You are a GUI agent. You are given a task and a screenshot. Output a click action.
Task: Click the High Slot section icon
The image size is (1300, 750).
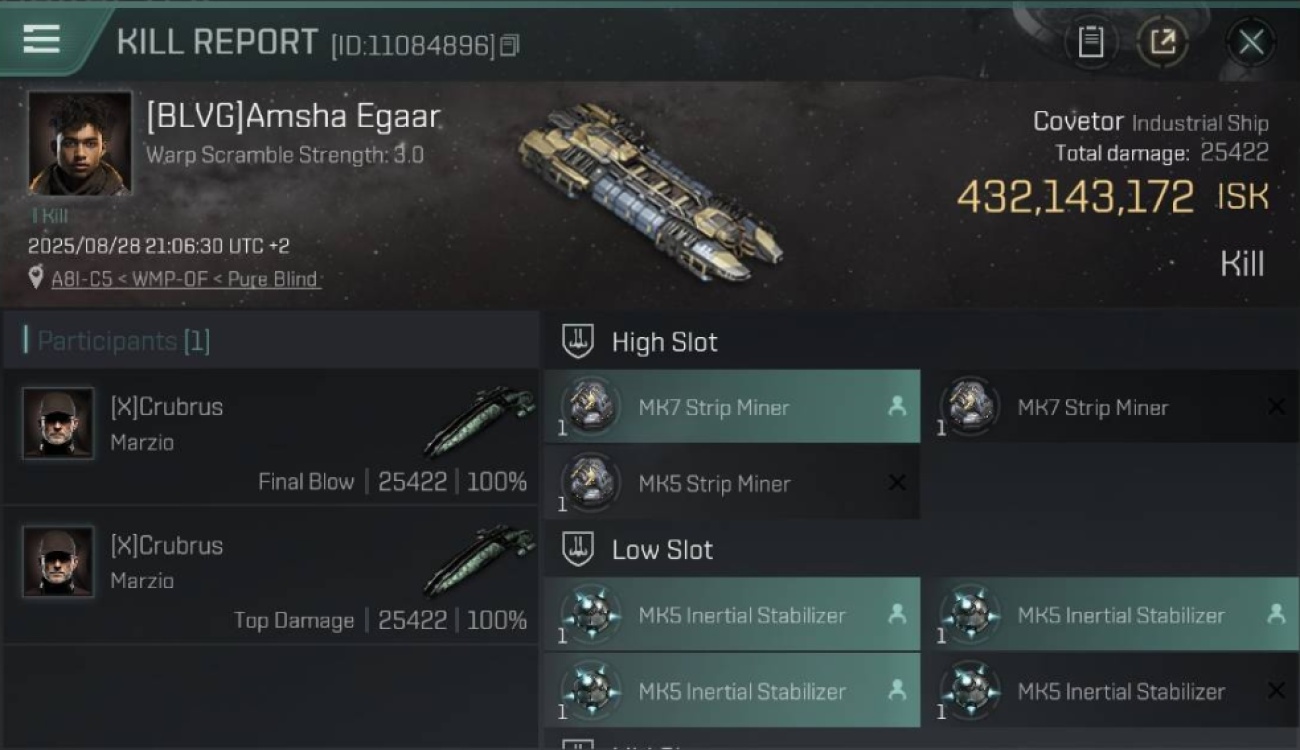(x=577, y=341)
